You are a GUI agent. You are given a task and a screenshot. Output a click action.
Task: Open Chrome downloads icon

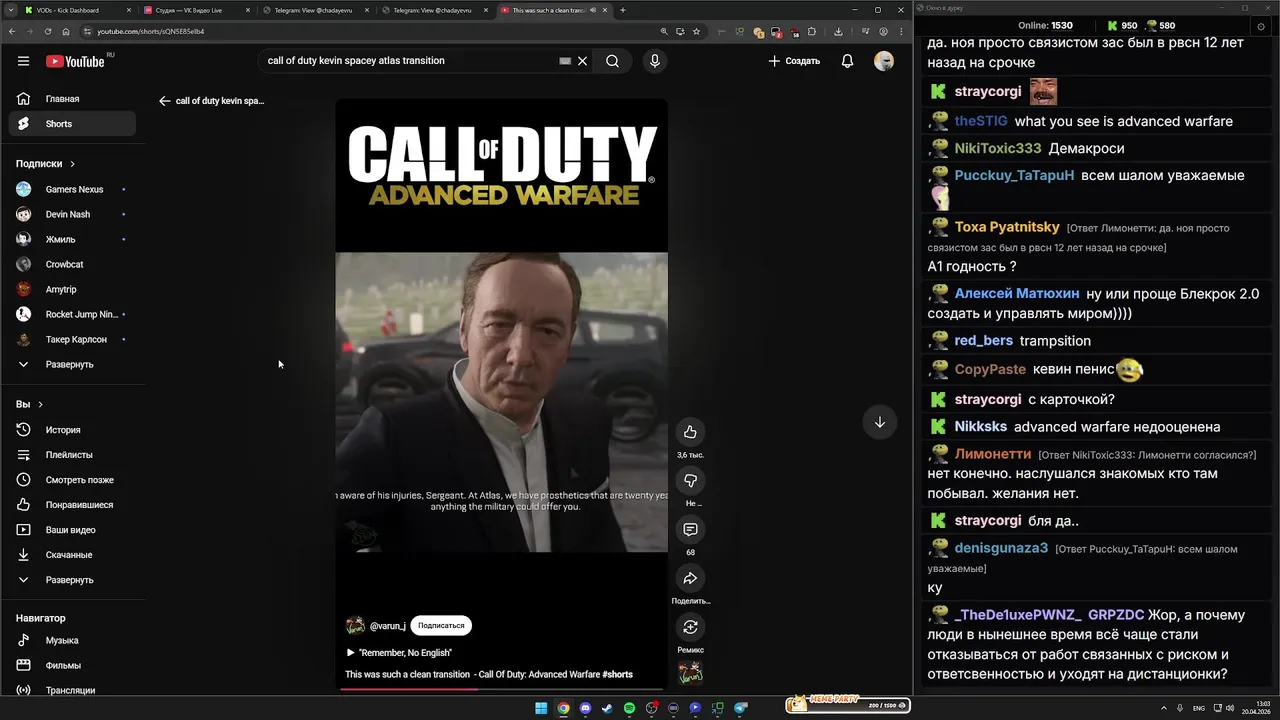(838, 32)
